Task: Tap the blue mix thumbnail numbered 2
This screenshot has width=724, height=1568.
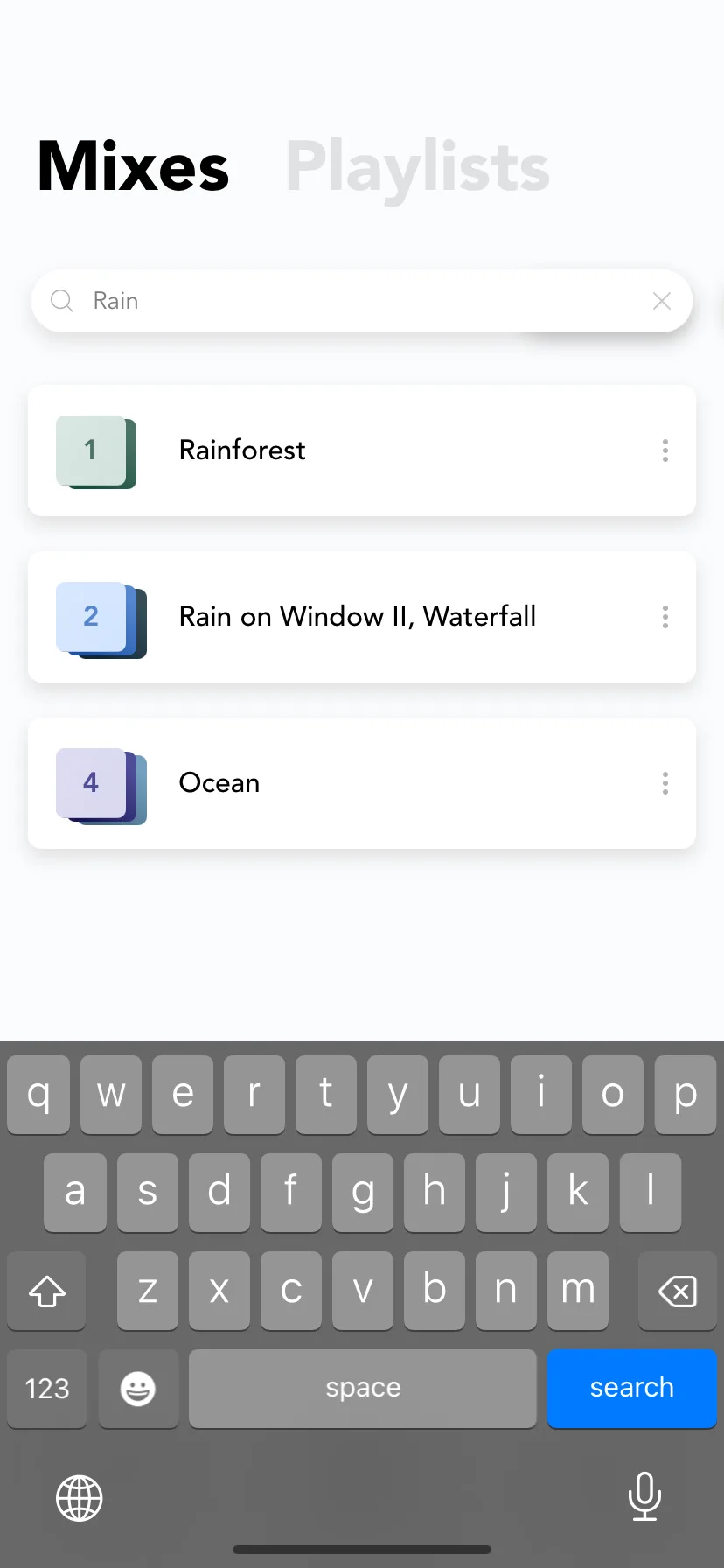Action: tap(101, 619)
